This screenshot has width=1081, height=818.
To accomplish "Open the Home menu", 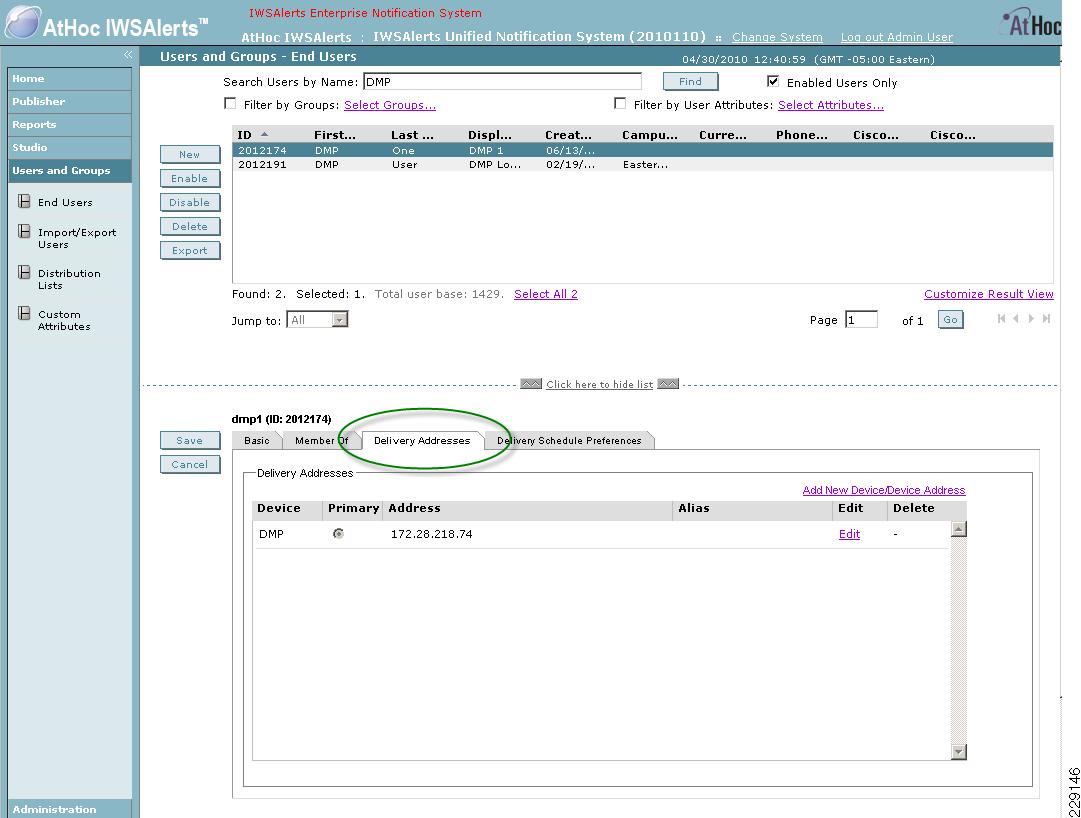I will [70, 79].
